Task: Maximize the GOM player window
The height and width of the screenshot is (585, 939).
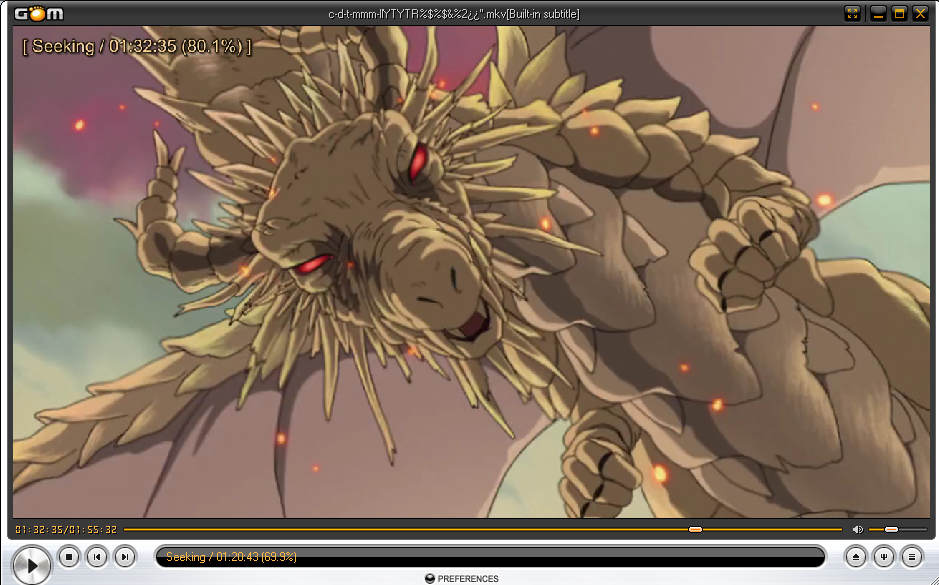Action: click(899, 13)
